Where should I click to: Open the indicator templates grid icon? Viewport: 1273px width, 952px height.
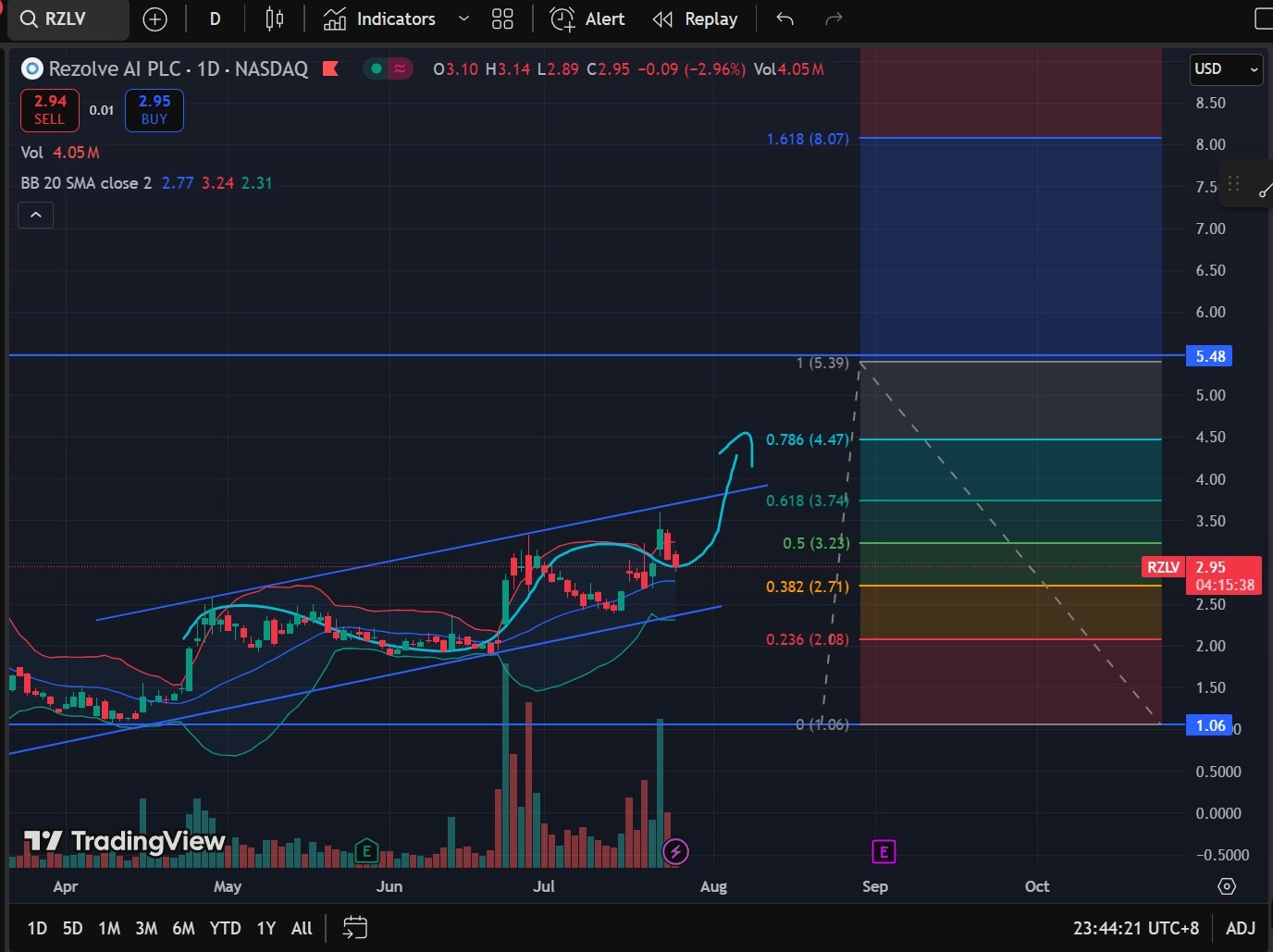tap(502, 19)
